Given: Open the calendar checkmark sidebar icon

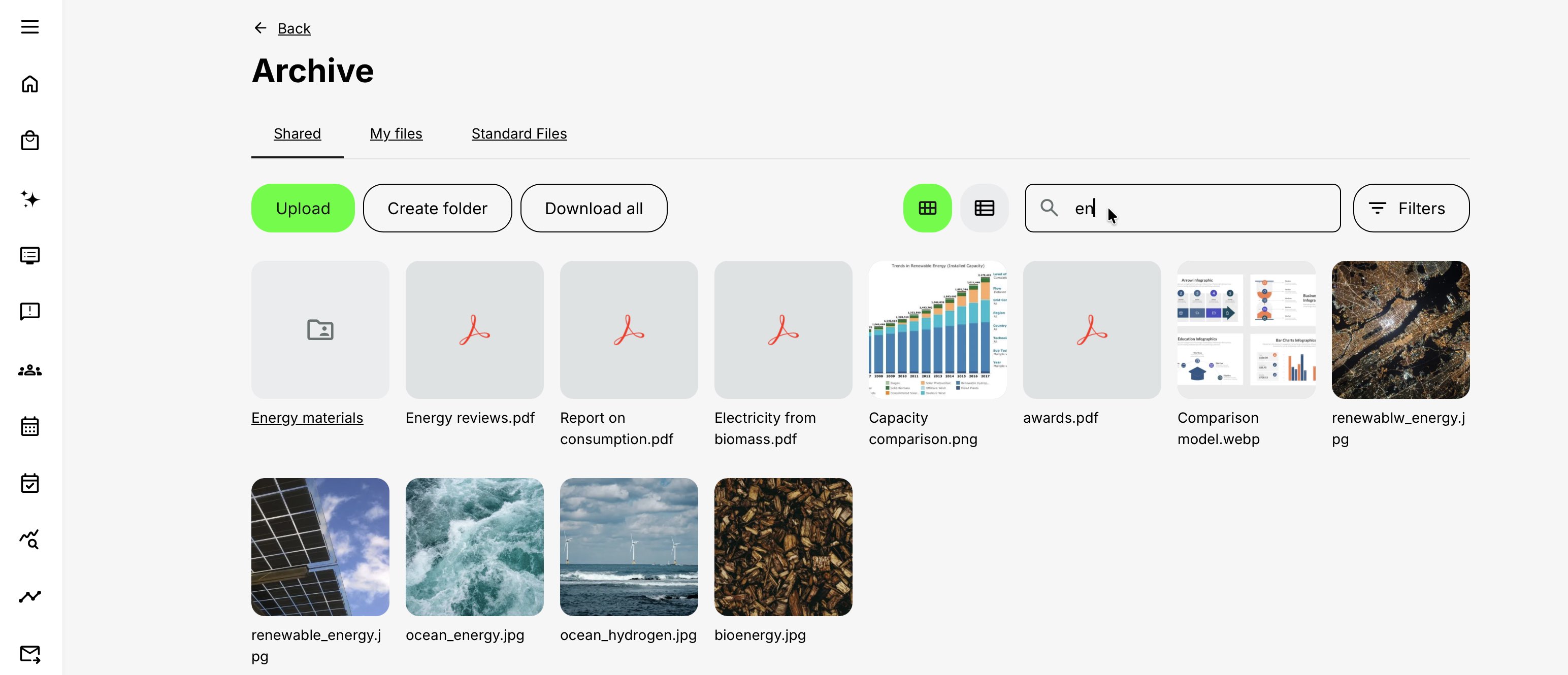Looking at the screenshot, I should (30, 483).
